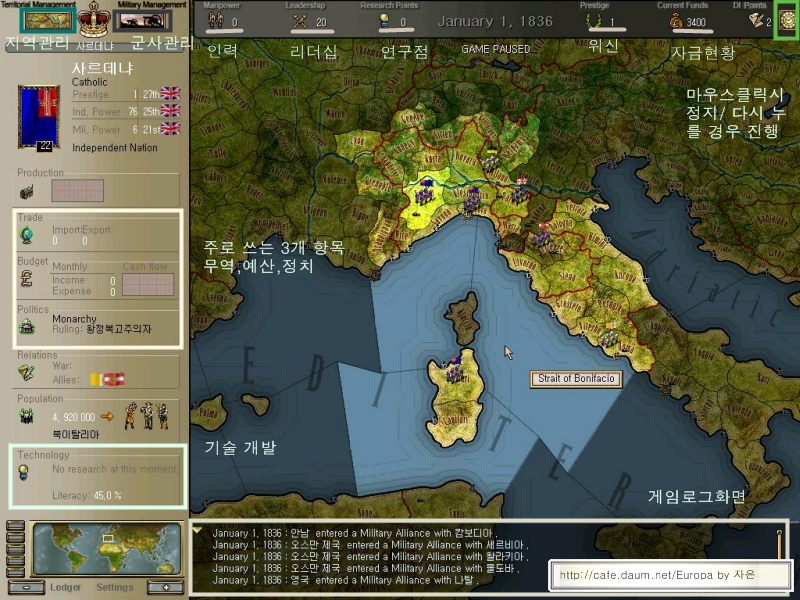The height and width of the screenshot is (600, 800).
Task: Click the Ledger button
Action: pos(65,587)
